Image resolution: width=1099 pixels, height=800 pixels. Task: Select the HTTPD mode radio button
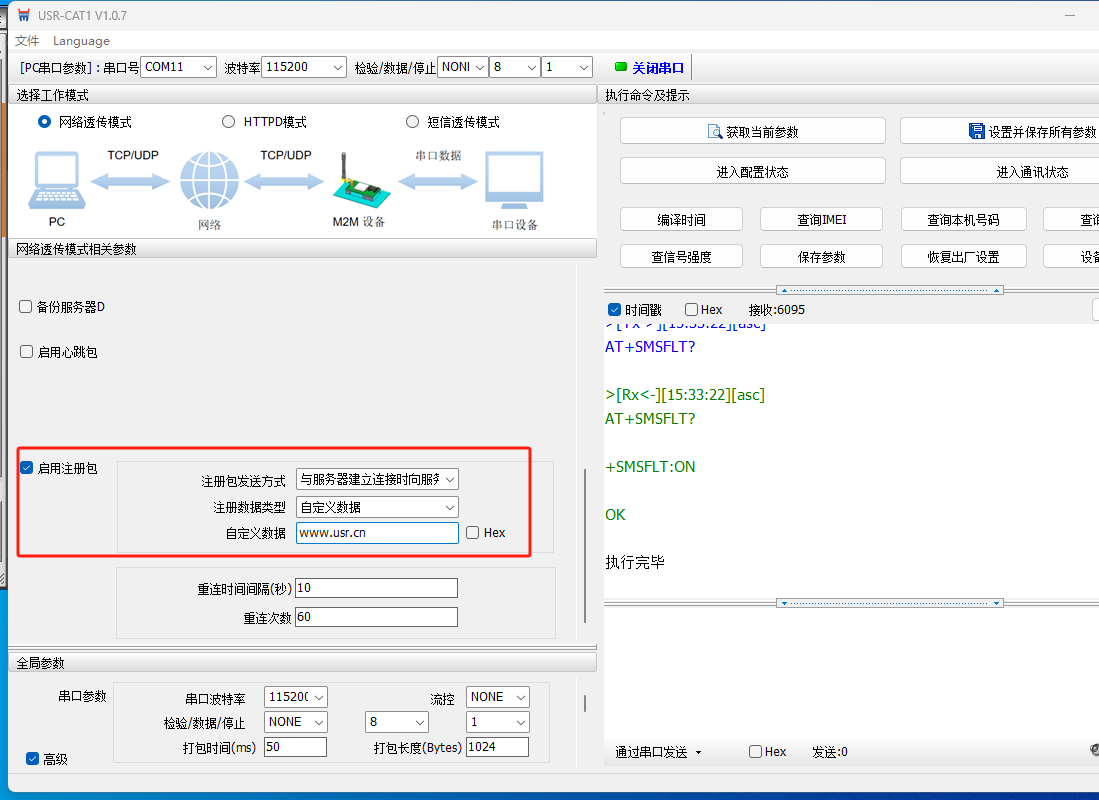coord(229,122)
